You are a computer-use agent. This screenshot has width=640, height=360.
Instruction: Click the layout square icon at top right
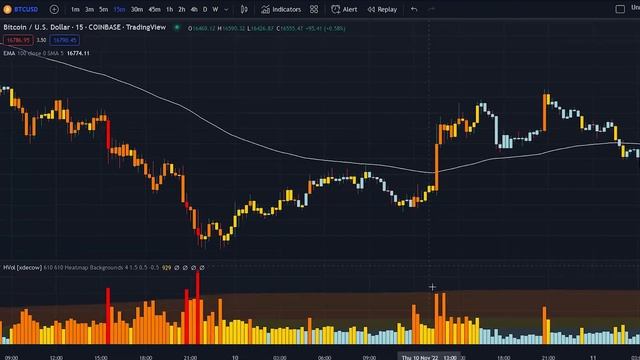620,9
